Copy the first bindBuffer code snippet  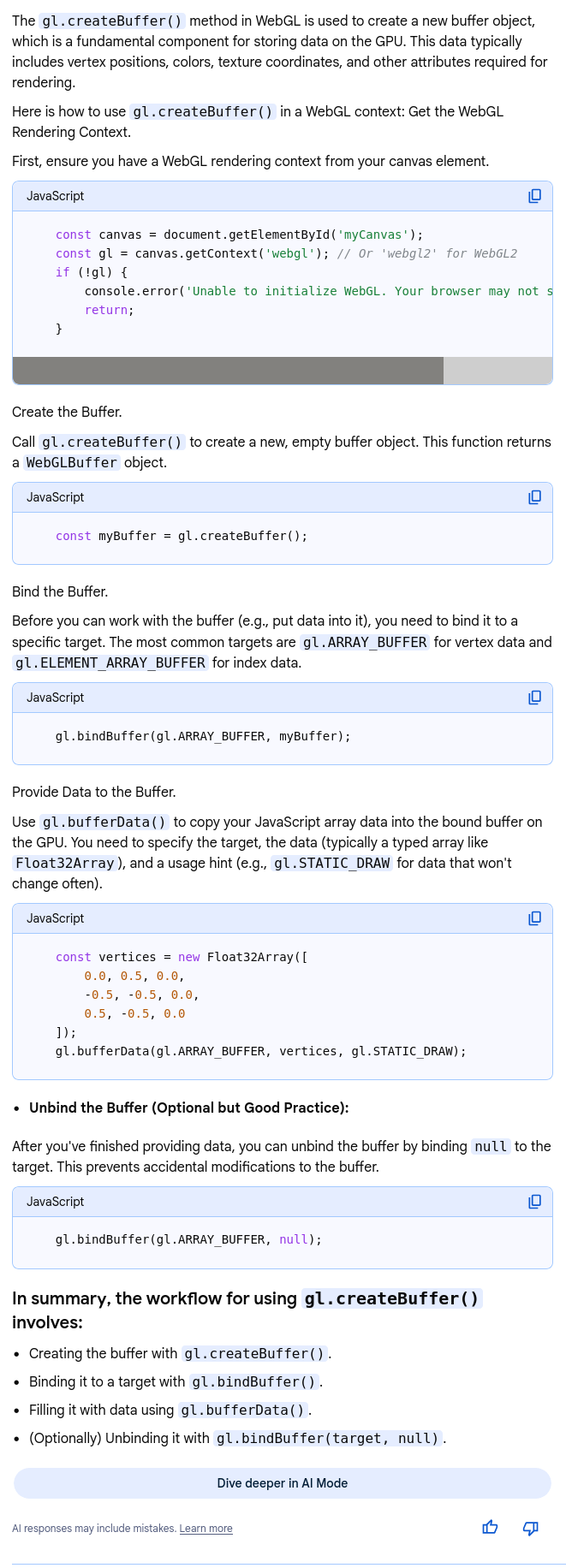click(534, 698)
